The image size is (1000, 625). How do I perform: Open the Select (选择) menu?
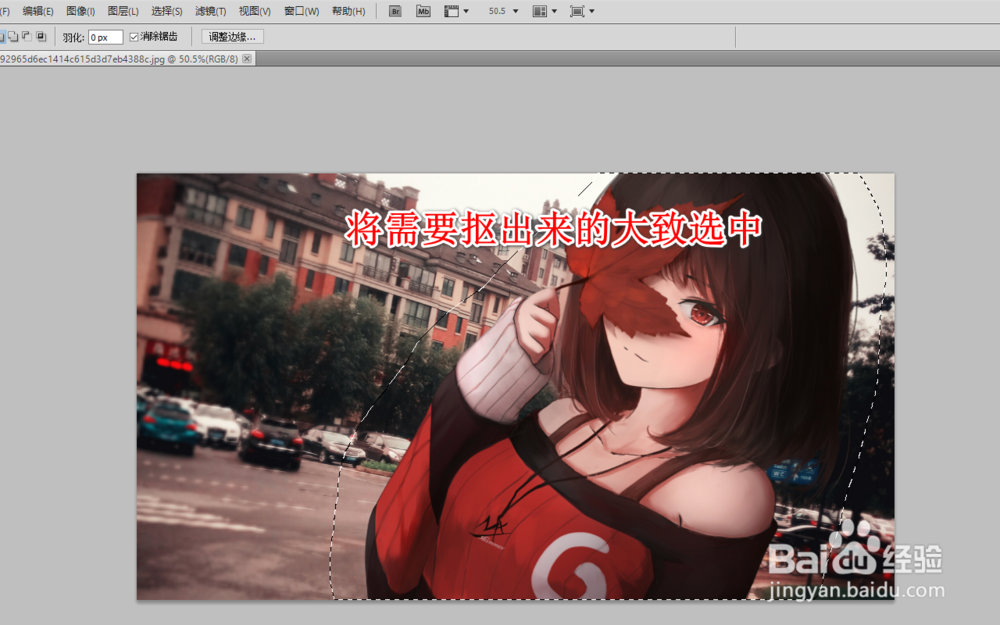(166, 11)
